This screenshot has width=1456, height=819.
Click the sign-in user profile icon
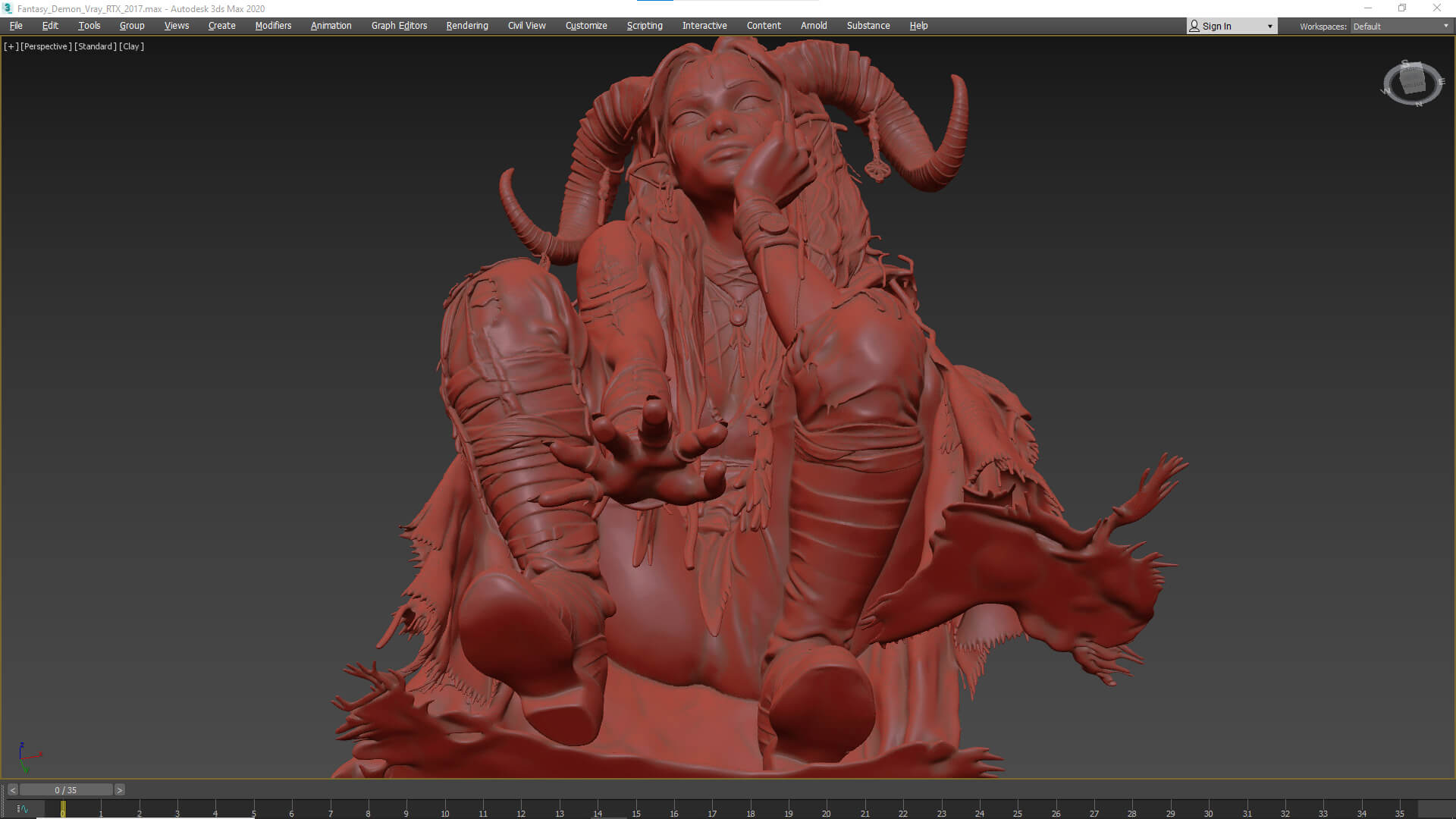tap(1194, 27)
